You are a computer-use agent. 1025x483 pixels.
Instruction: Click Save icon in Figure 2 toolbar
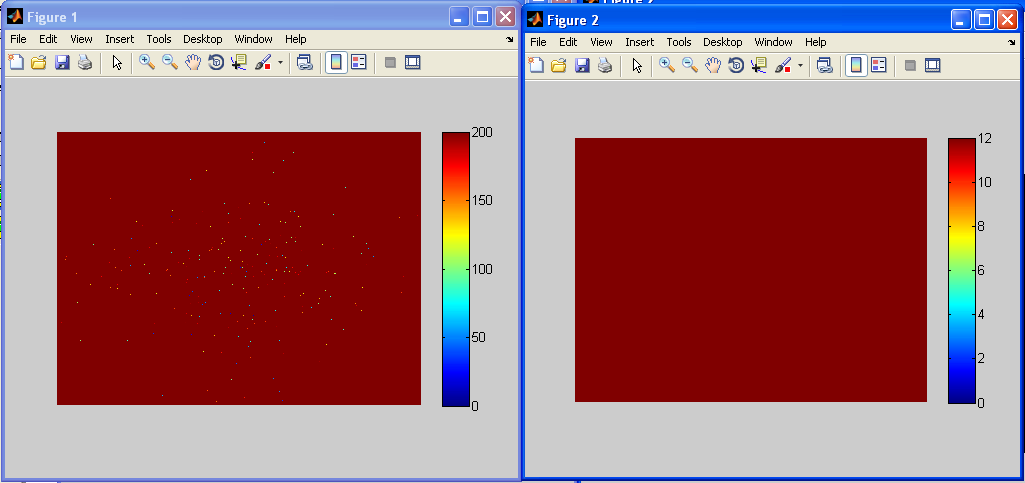tap(582, 65)
